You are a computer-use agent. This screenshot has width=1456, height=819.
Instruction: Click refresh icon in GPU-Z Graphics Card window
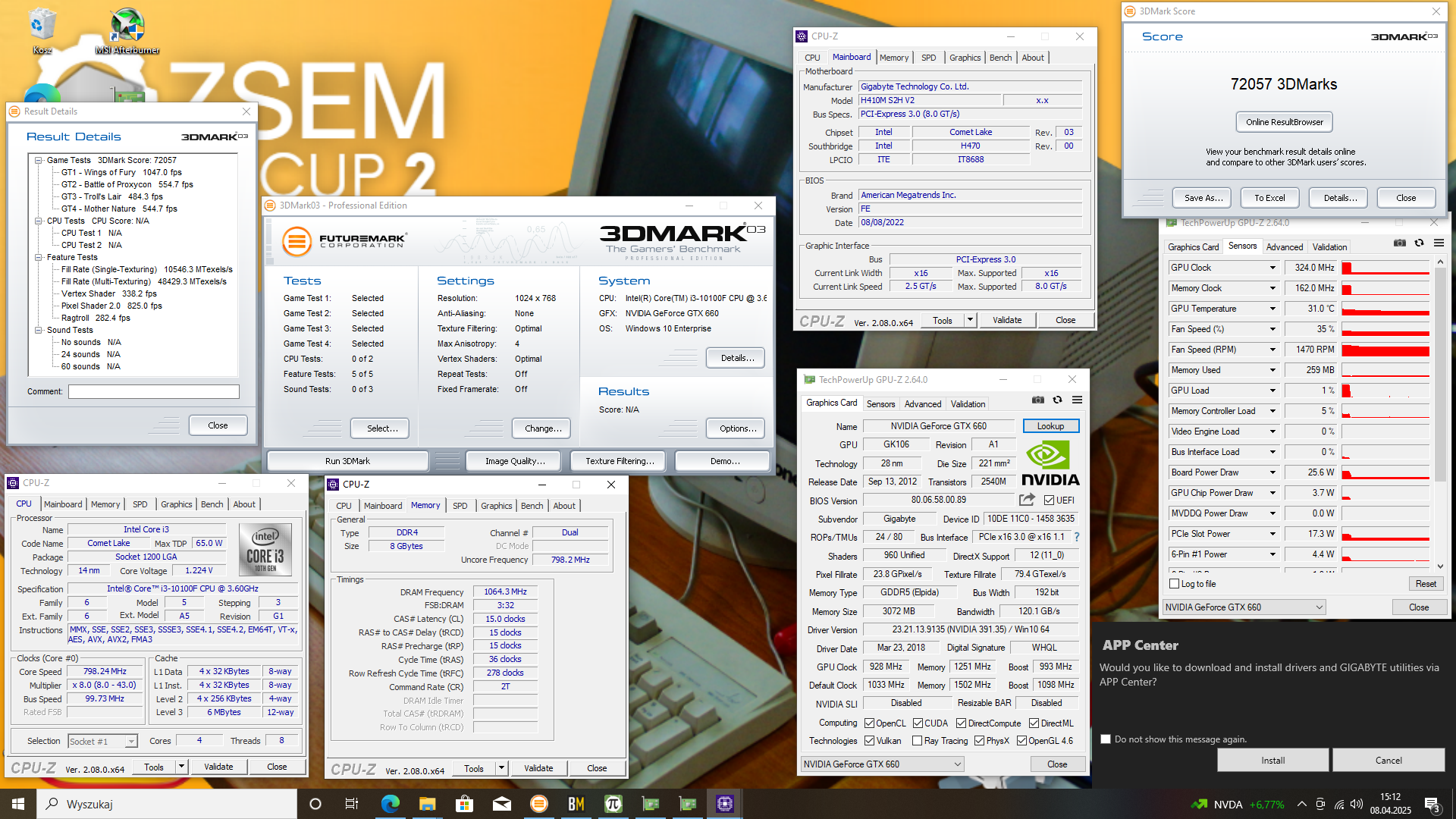pyautogui.click(x=1057, y=400)
